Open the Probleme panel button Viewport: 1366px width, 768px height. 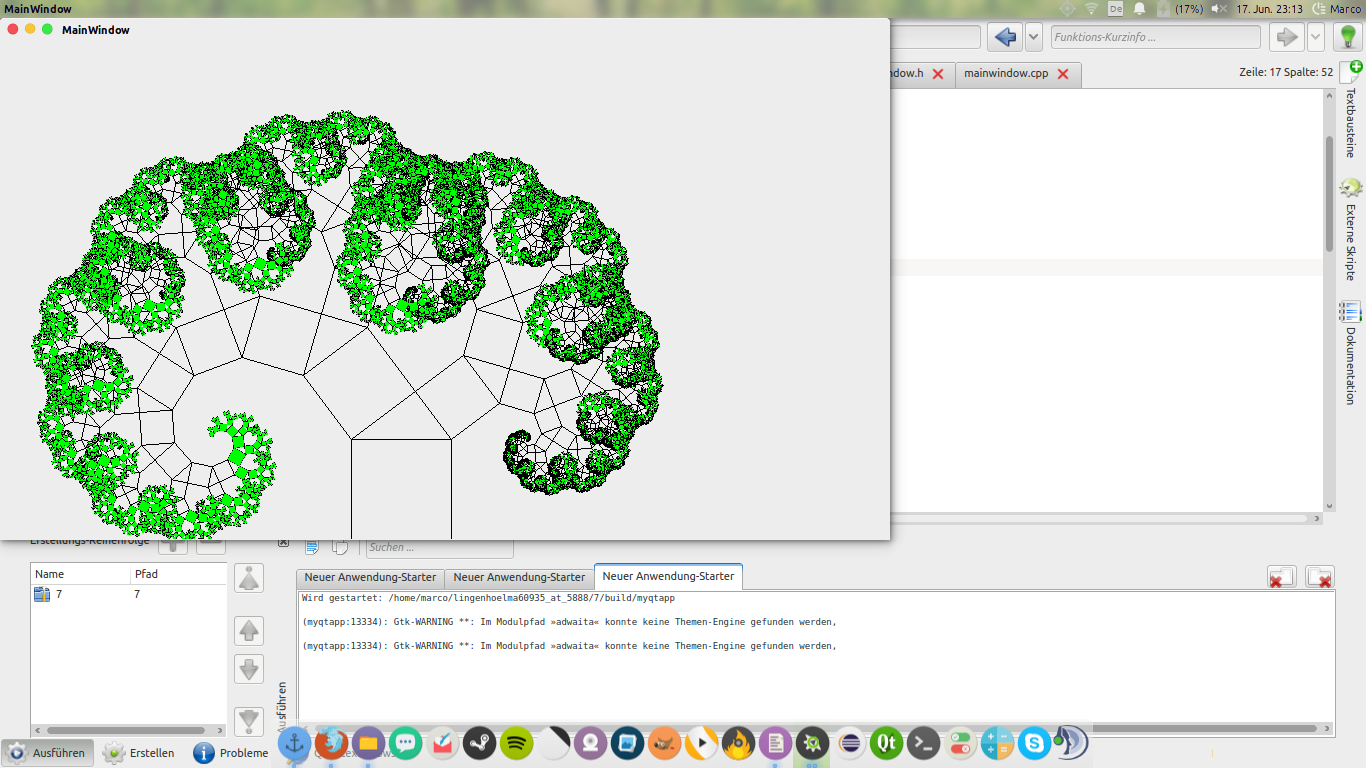click(232, 753)
